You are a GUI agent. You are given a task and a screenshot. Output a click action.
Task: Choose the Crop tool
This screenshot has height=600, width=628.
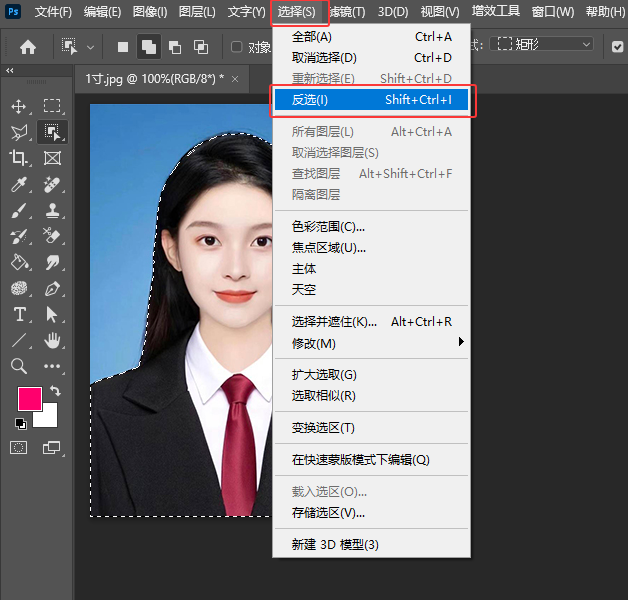coord(18,158)
